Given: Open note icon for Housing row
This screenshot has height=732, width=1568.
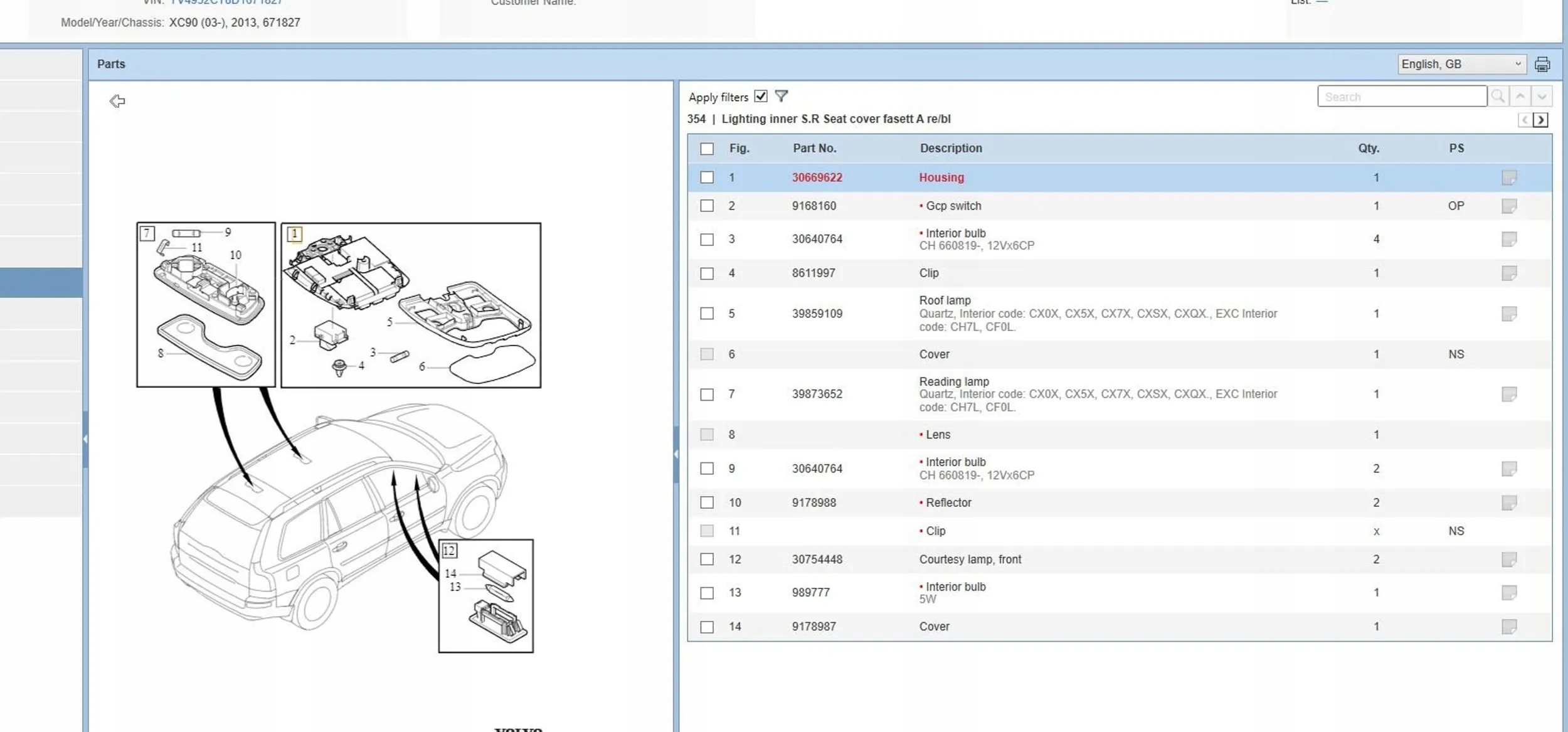Looking at the screenshot, I should 1508,178.
